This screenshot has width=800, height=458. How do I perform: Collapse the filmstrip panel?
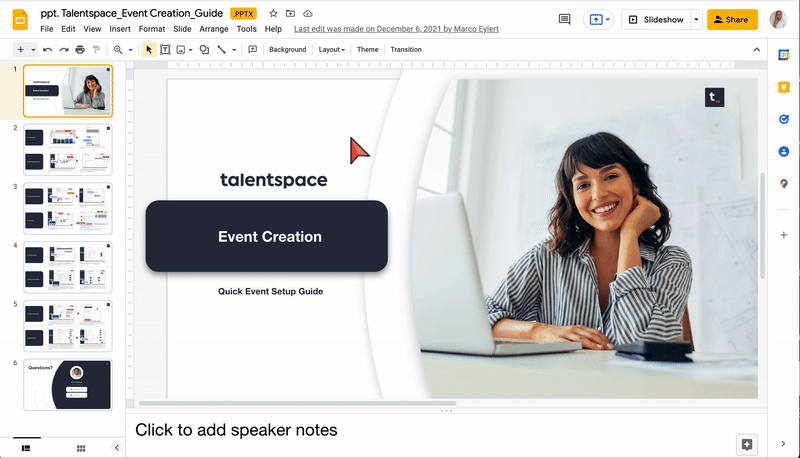(x=117, y=448)
